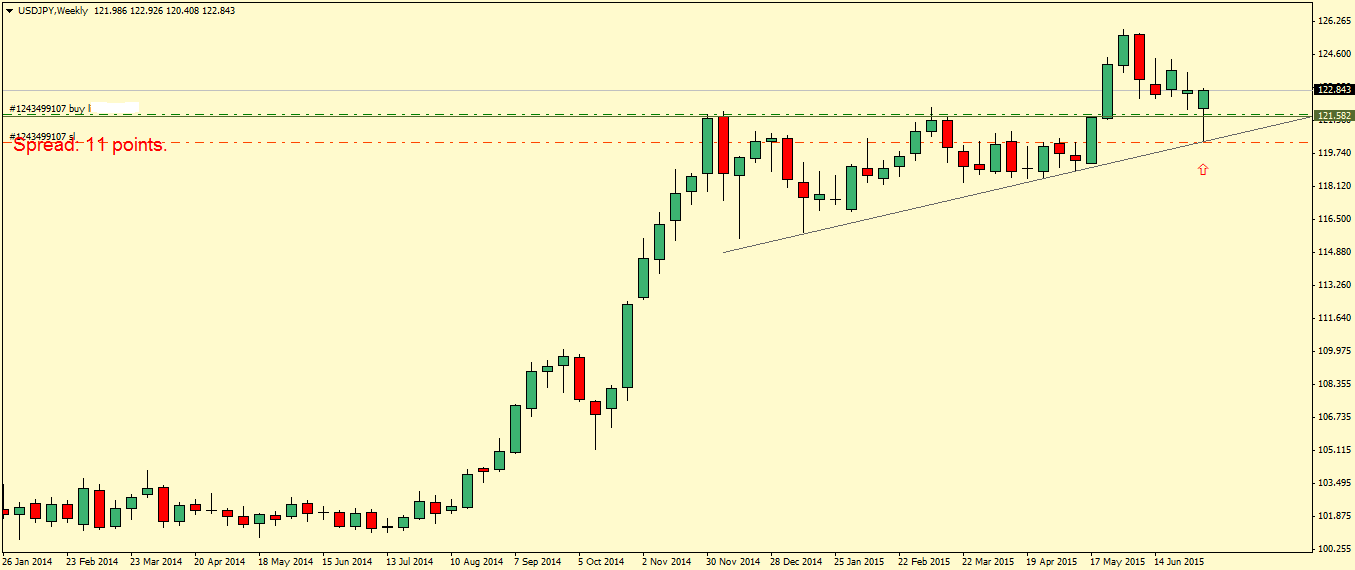
Task: Click the 111.640 price scale value
Action: pyautogui.click(x=1336, y=318)
